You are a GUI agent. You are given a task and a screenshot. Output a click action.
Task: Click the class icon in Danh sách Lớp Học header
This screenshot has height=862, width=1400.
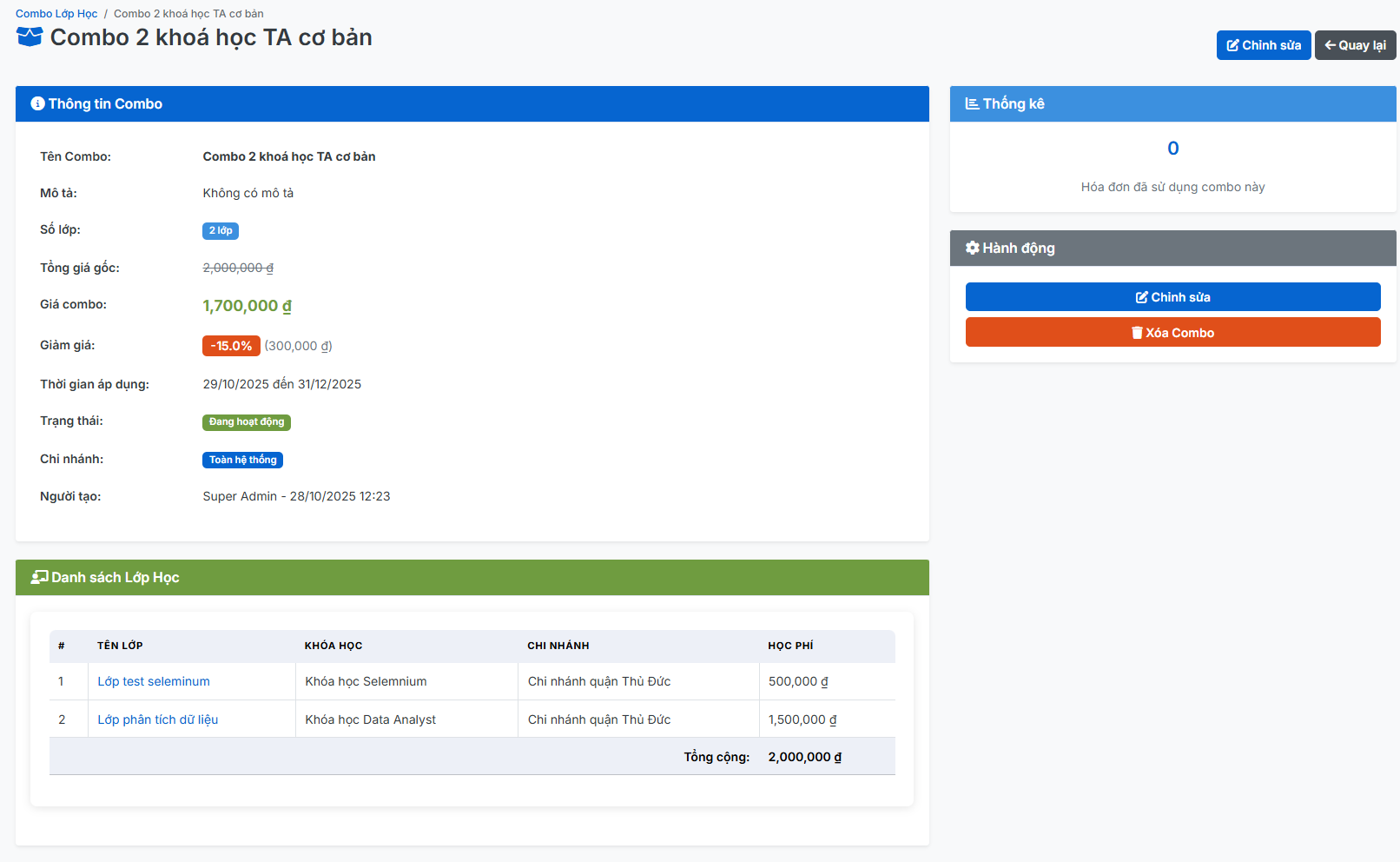pyautogui.click(x=39, y=577)
